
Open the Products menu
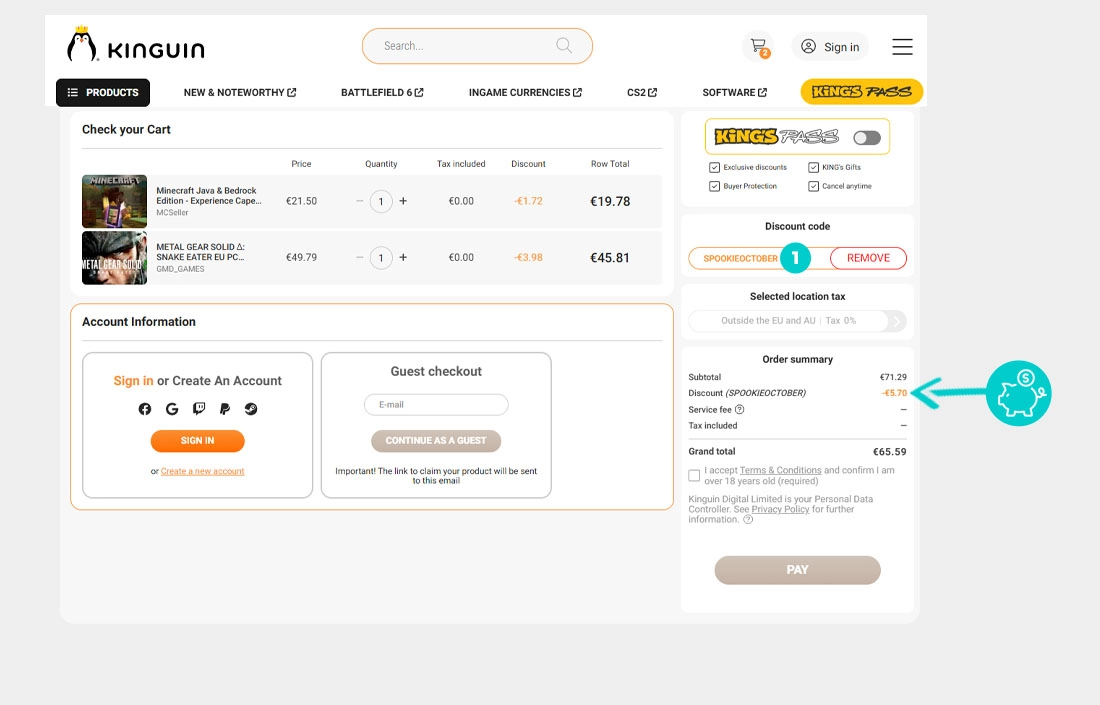(103, 93)
